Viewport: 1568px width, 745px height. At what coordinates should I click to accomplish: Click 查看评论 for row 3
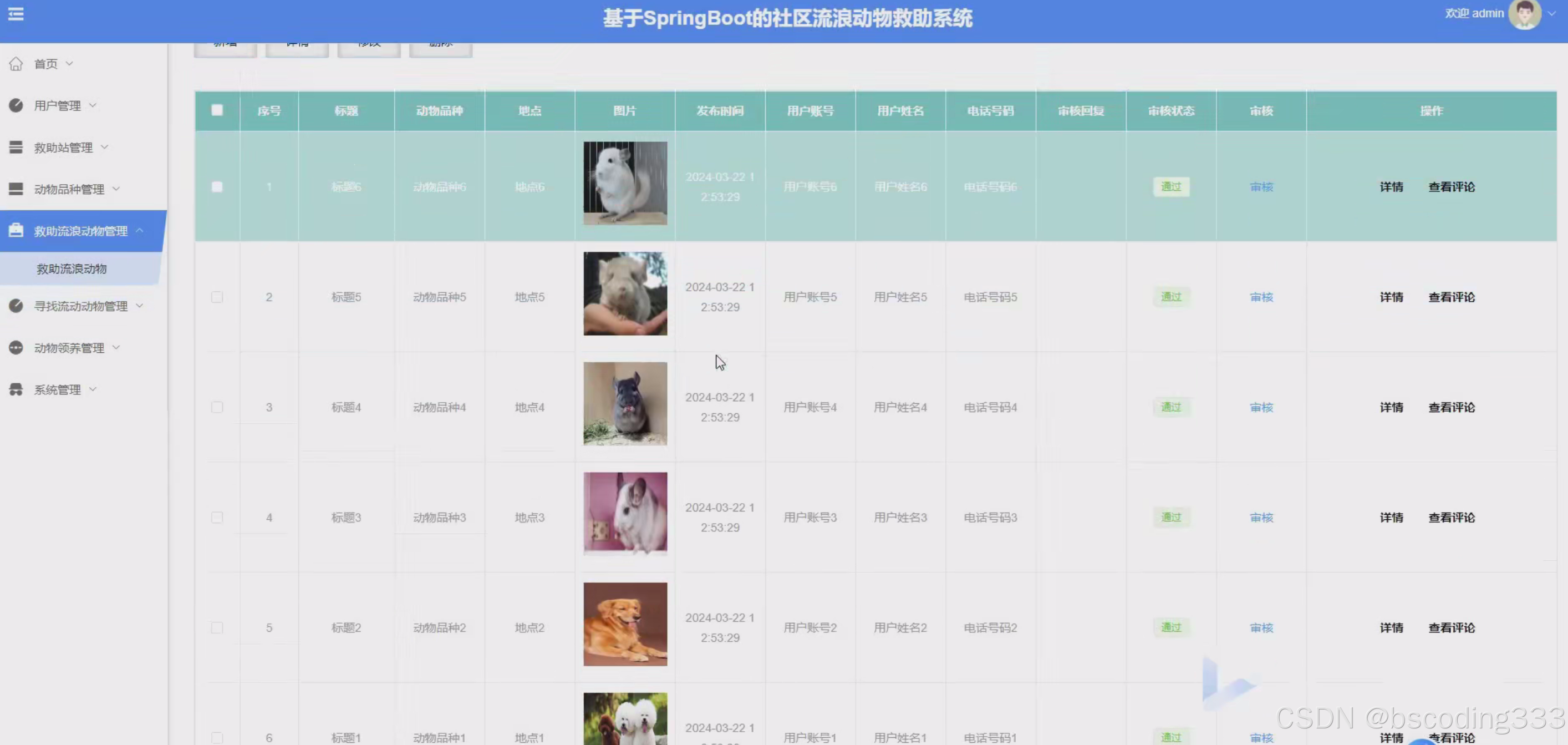tap(1452, 407)
